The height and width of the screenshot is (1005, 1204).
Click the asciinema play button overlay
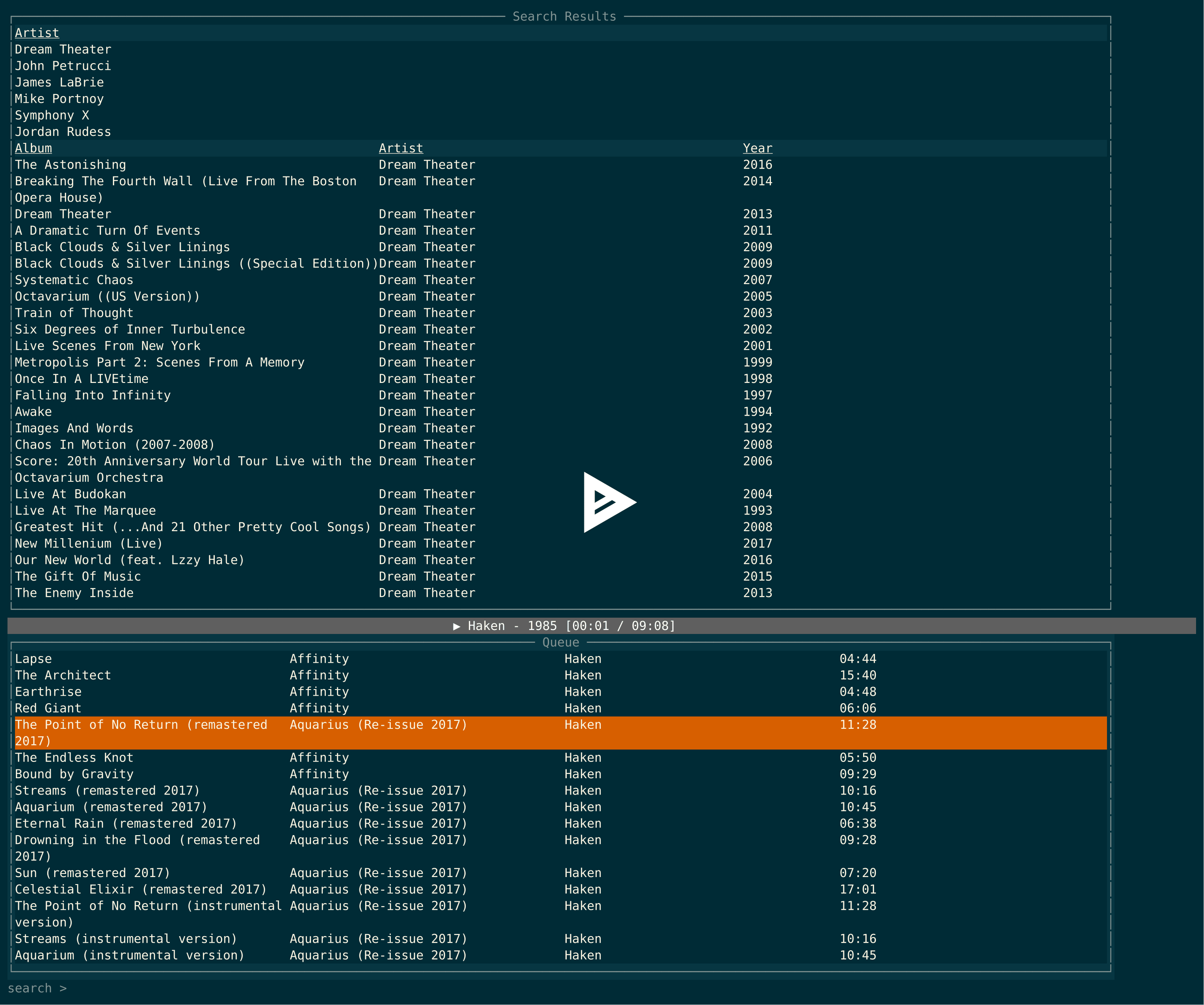coord(609,502)
